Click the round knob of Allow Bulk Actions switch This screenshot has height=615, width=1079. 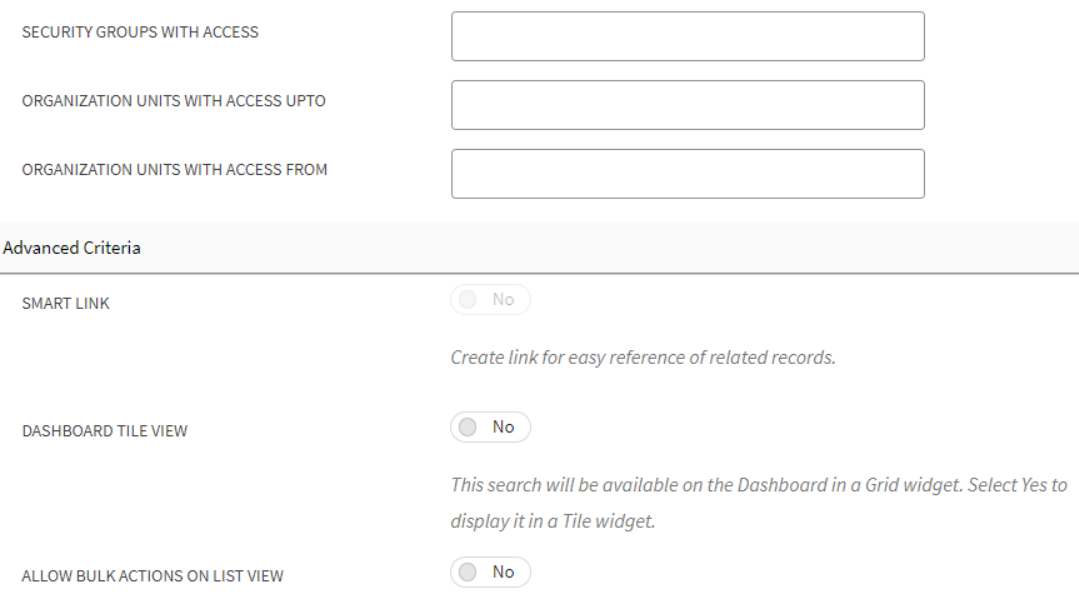click(468, 572)
